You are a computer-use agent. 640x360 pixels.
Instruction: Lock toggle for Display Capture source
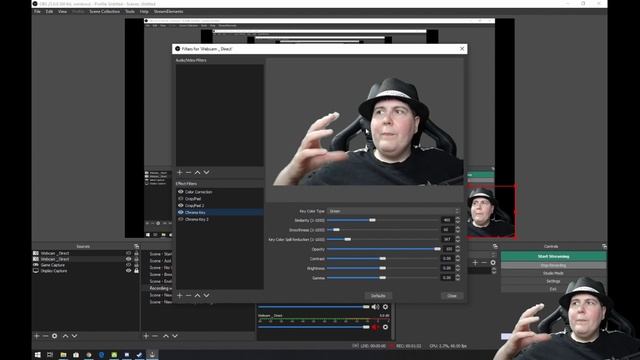(x=136, y=271)
